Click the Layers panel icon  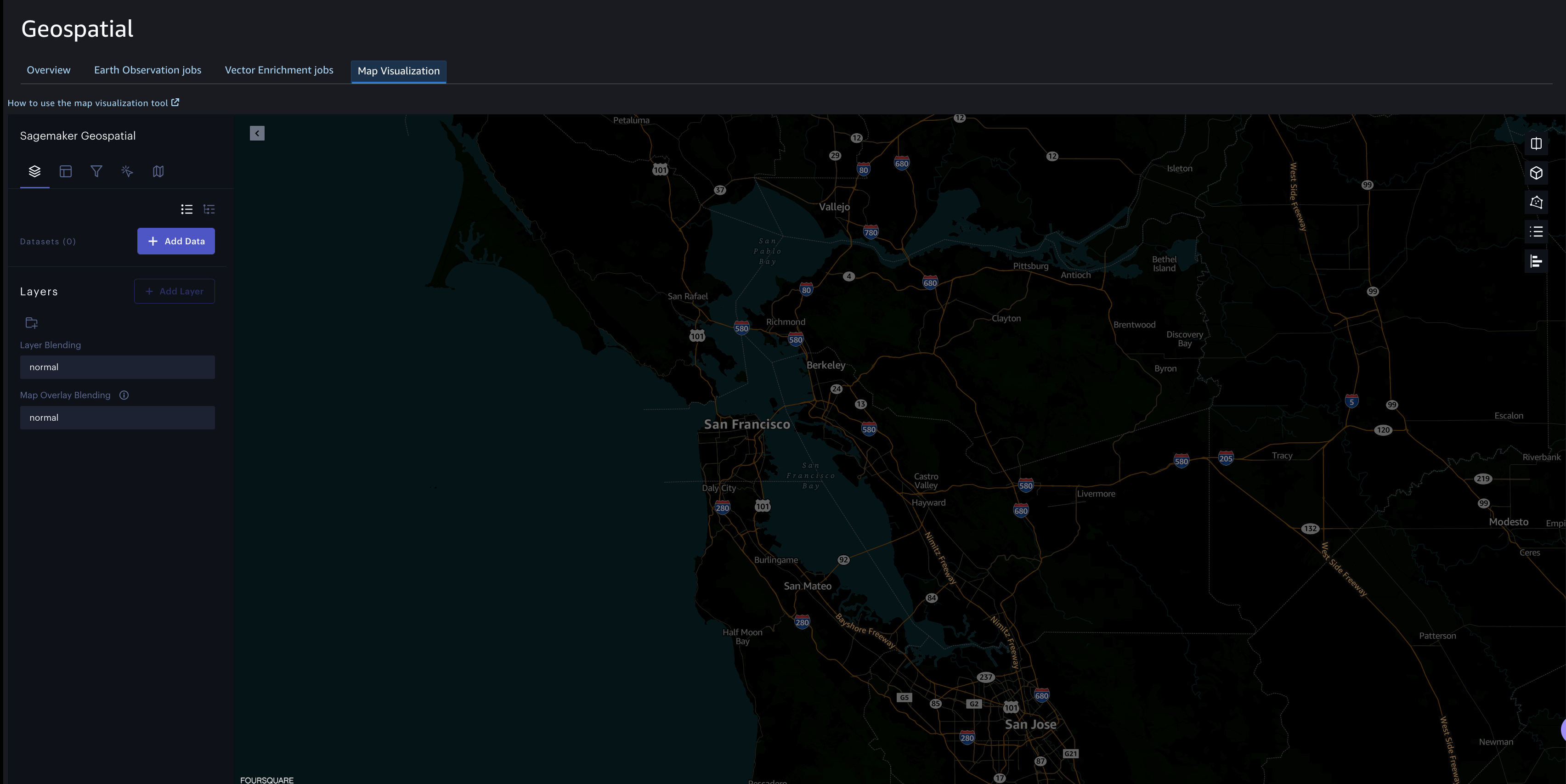point(34,171)
